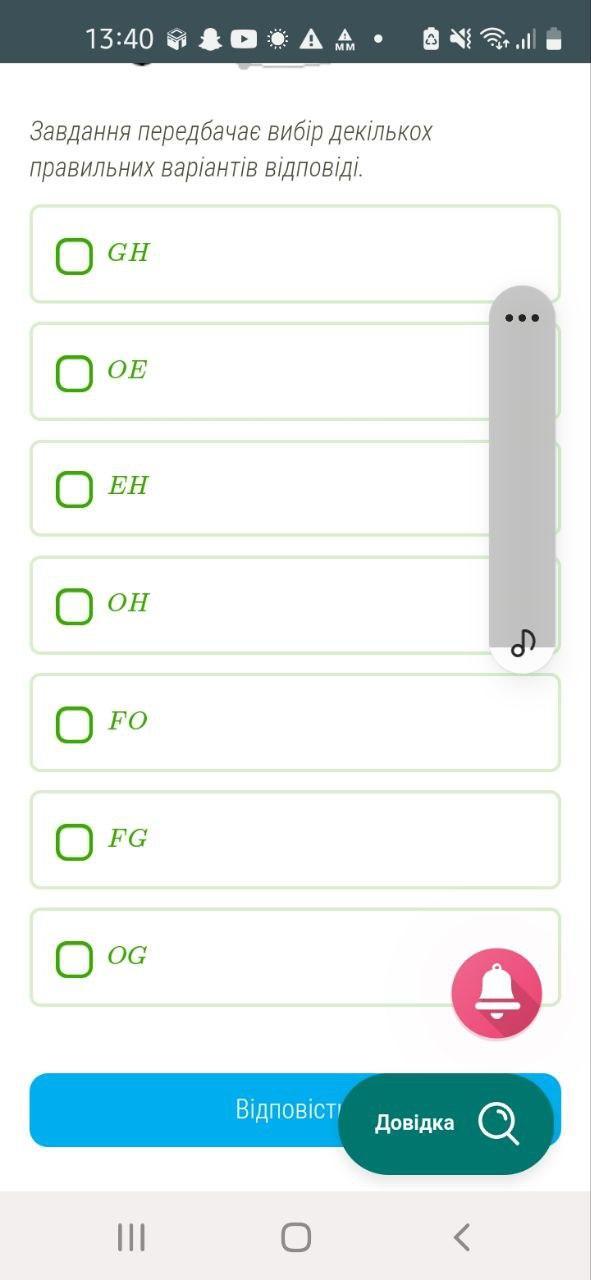This screenshot has width=591, height=1280.
Task: Go to home via navigation bar
Action: 296,1237
